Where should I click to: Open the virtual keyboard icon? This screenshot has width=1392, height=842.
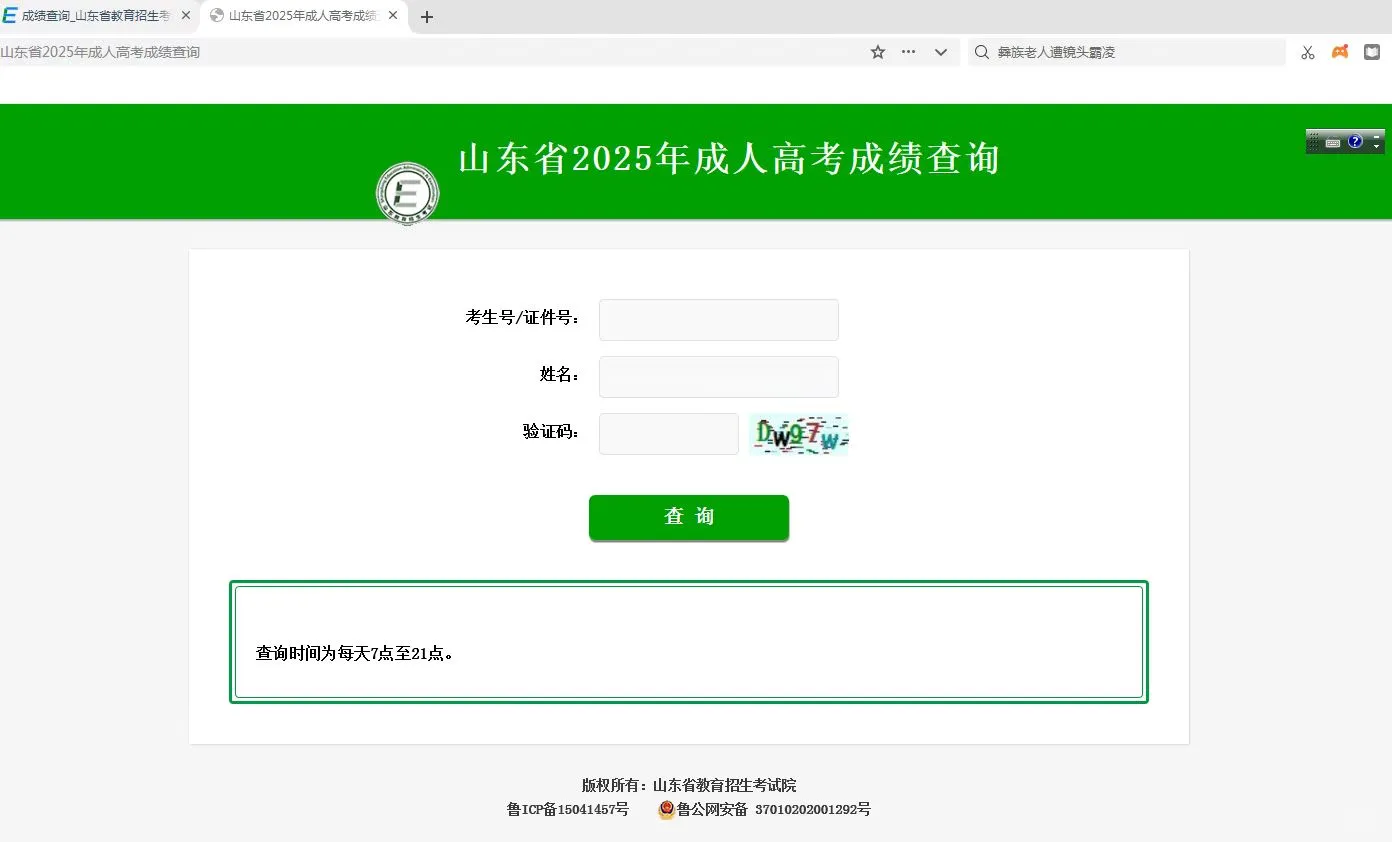click(1333, 142)
